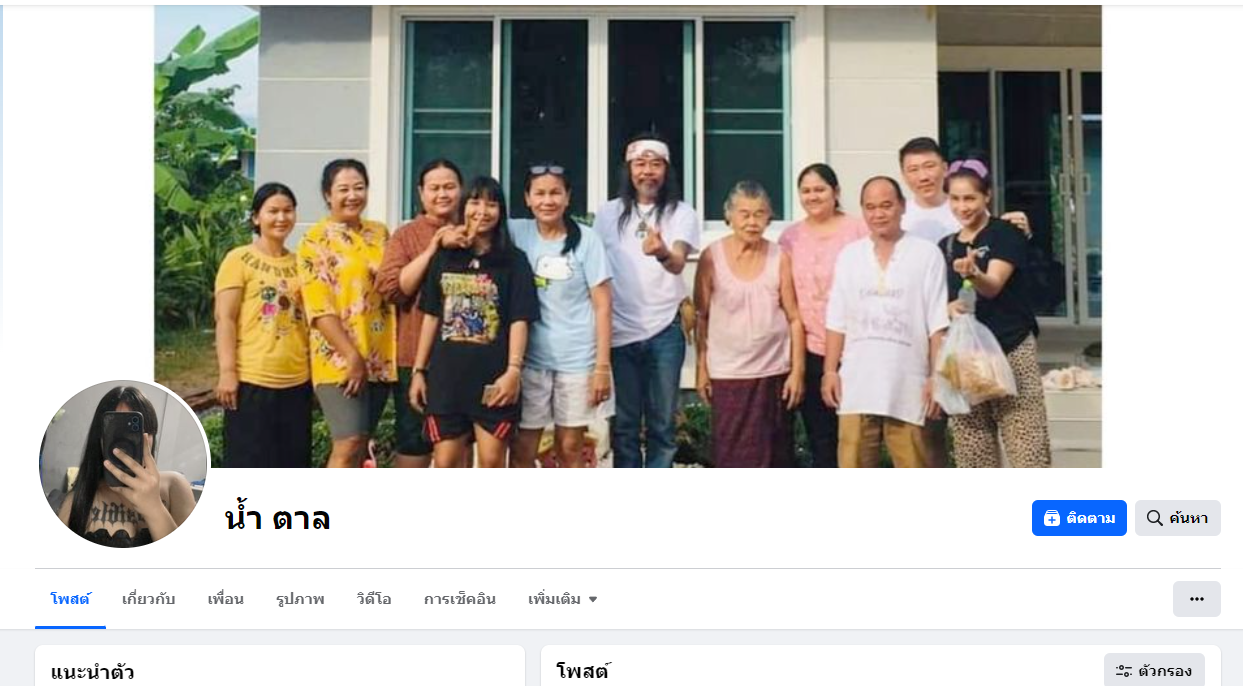Open the วิดีโอ tab

(374, 599)
